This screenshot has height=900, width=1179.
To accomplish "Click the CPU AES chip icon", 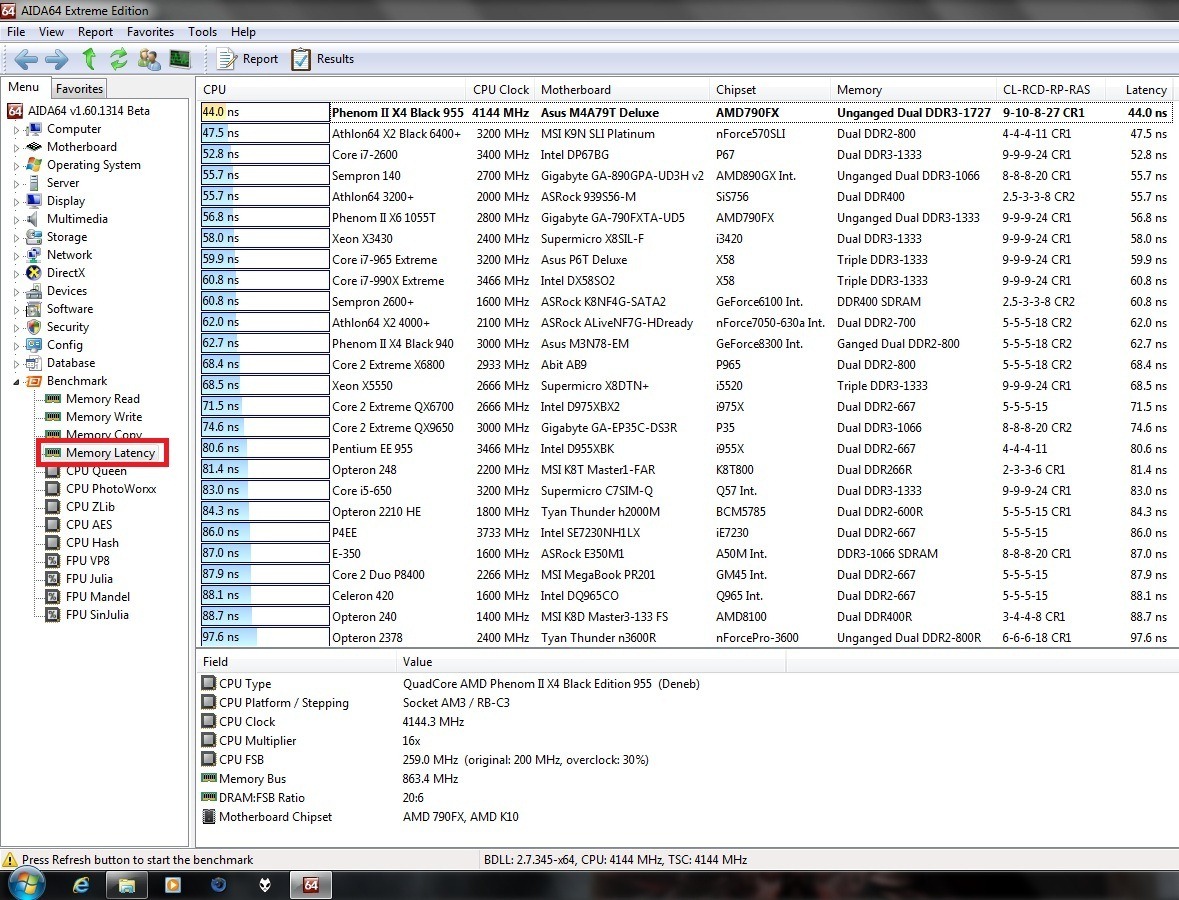I will point(53,525).
